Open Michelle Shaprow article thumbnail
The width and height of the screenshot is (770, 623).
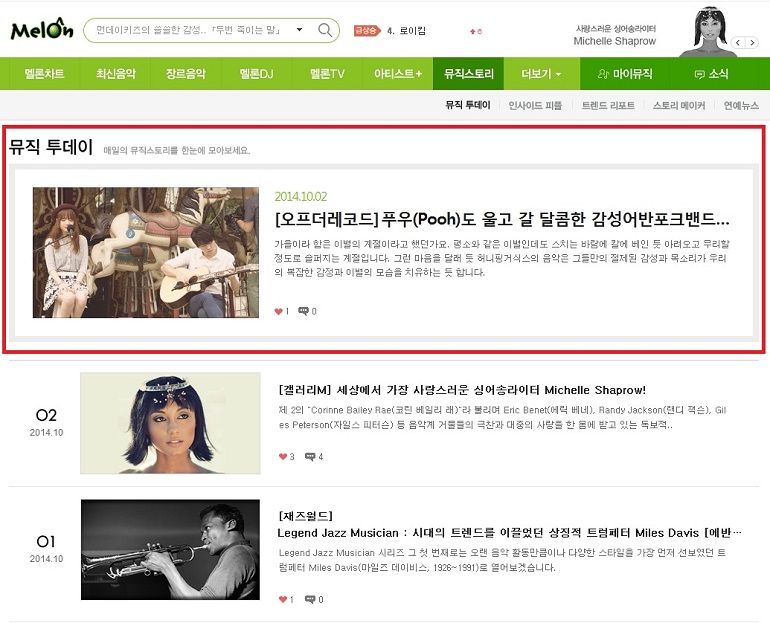(x=170, y=423)
